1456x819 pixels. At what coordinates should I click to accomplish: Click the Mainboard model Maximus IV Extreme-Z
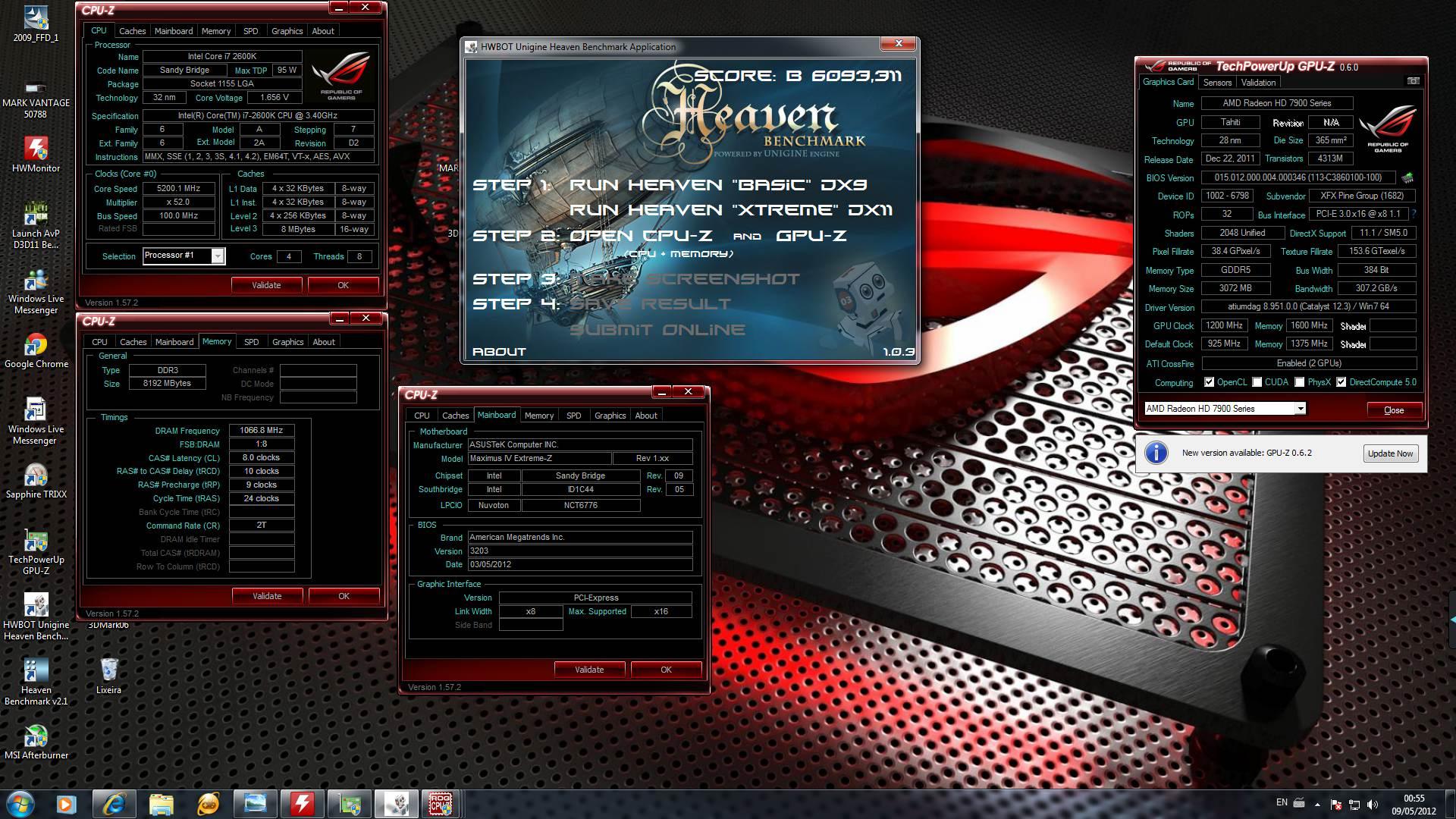[539, 458]
